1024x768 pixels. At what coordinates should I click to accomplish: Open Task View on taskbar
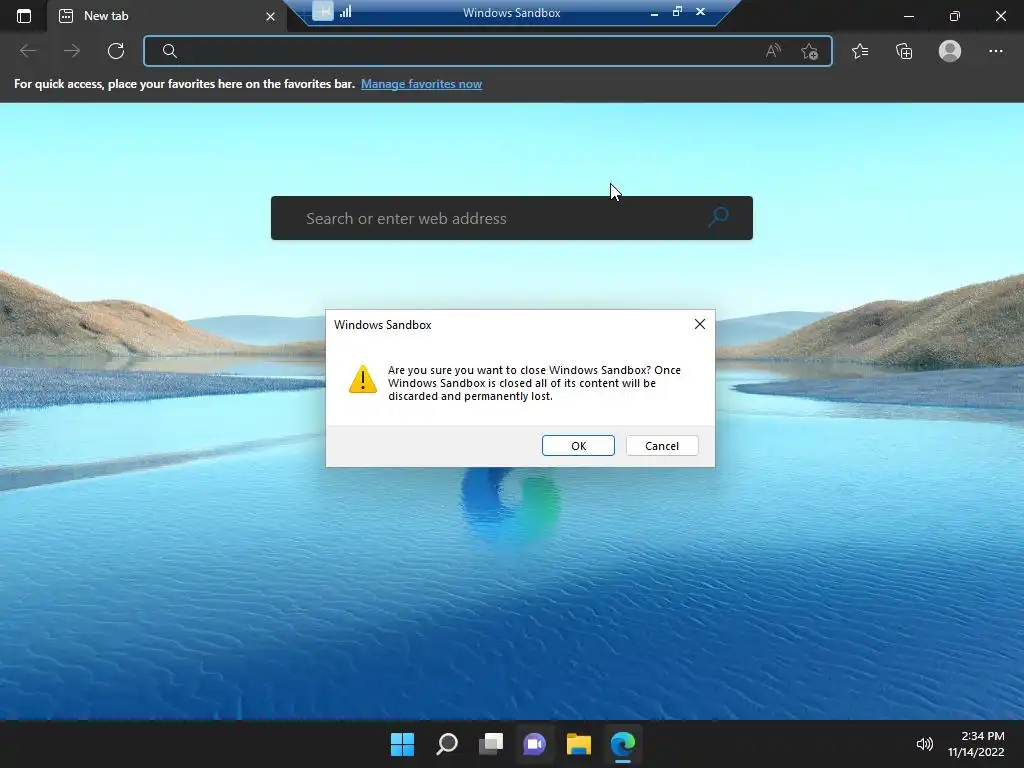[491, 744]
